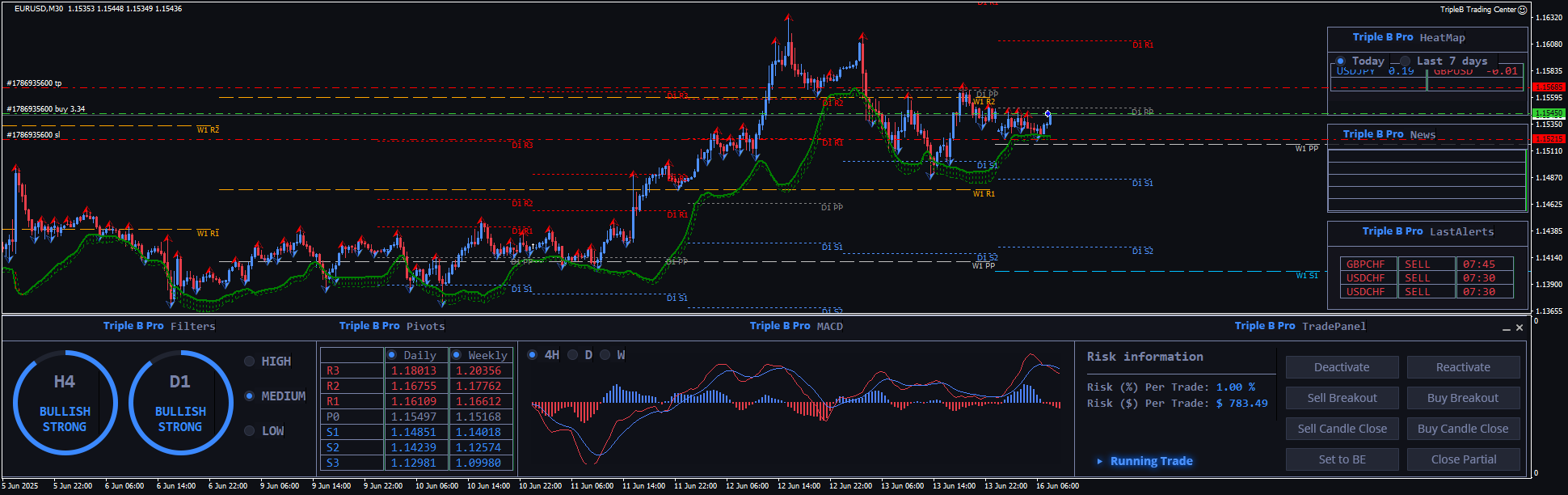Select Last 7 days in HeatMap
Screen dimensions: 1568x495
1406,61
